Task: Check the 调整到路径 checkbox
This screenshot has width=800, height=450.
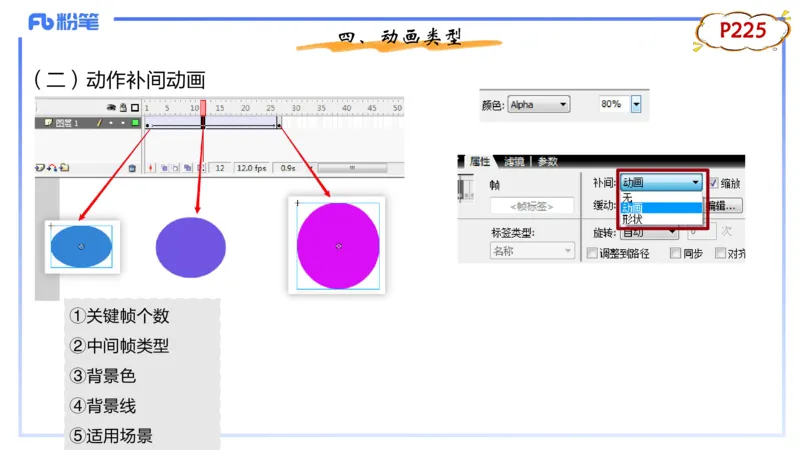Action: 592,253
